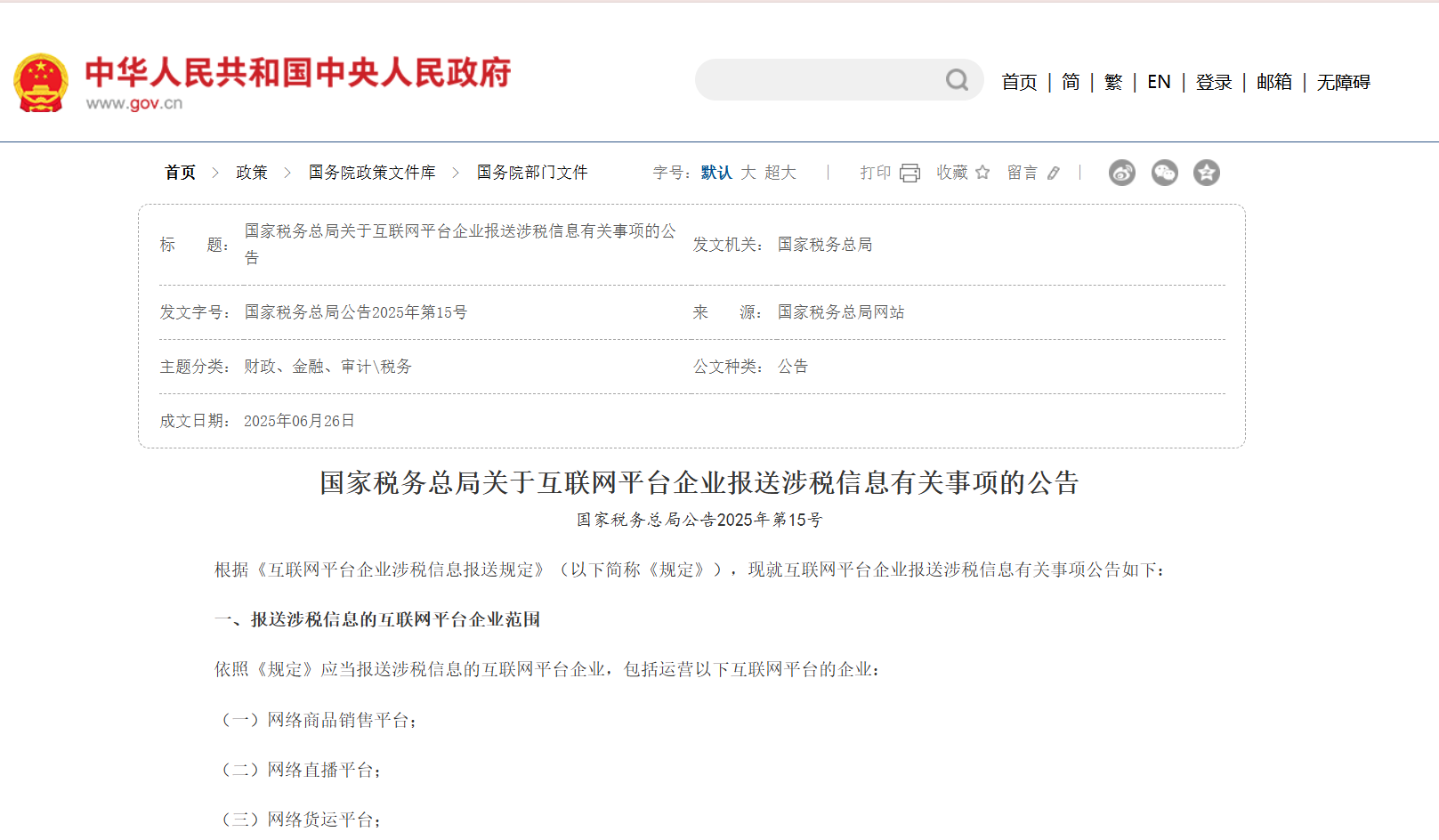Open 首页 in top navigation
This screenshot has height=840, width=1439.
click(1019, 82)
